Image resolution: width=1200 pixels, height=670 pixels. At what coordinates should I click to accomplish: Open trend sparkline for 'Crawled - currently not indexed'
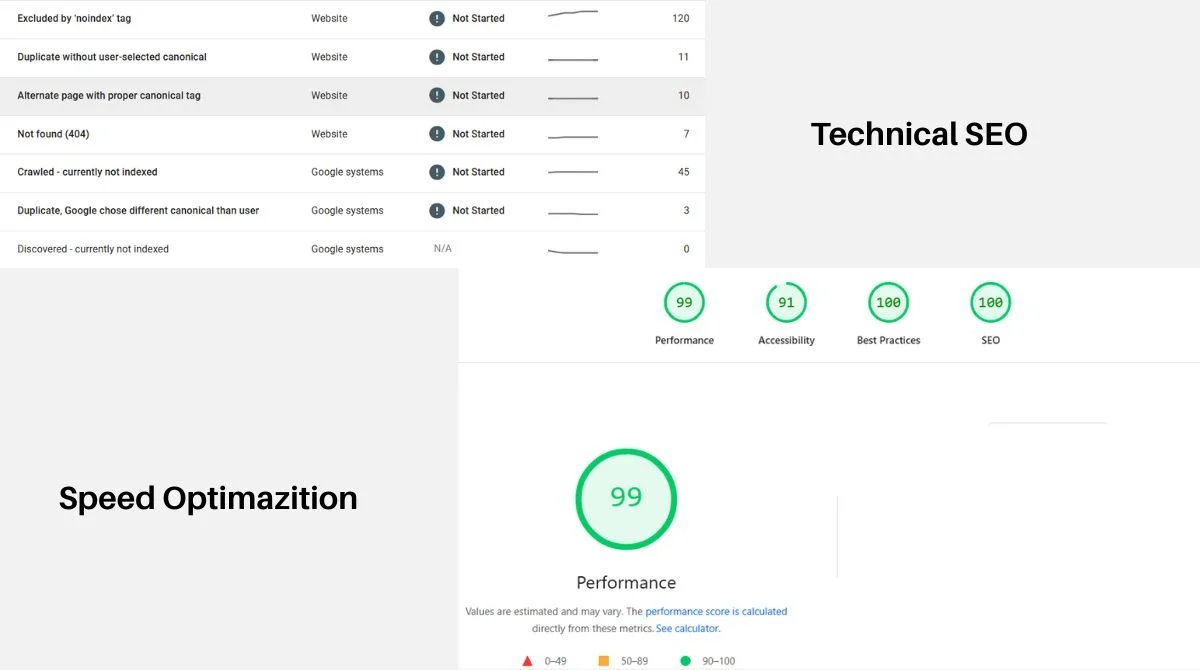[x=573, y=173]
